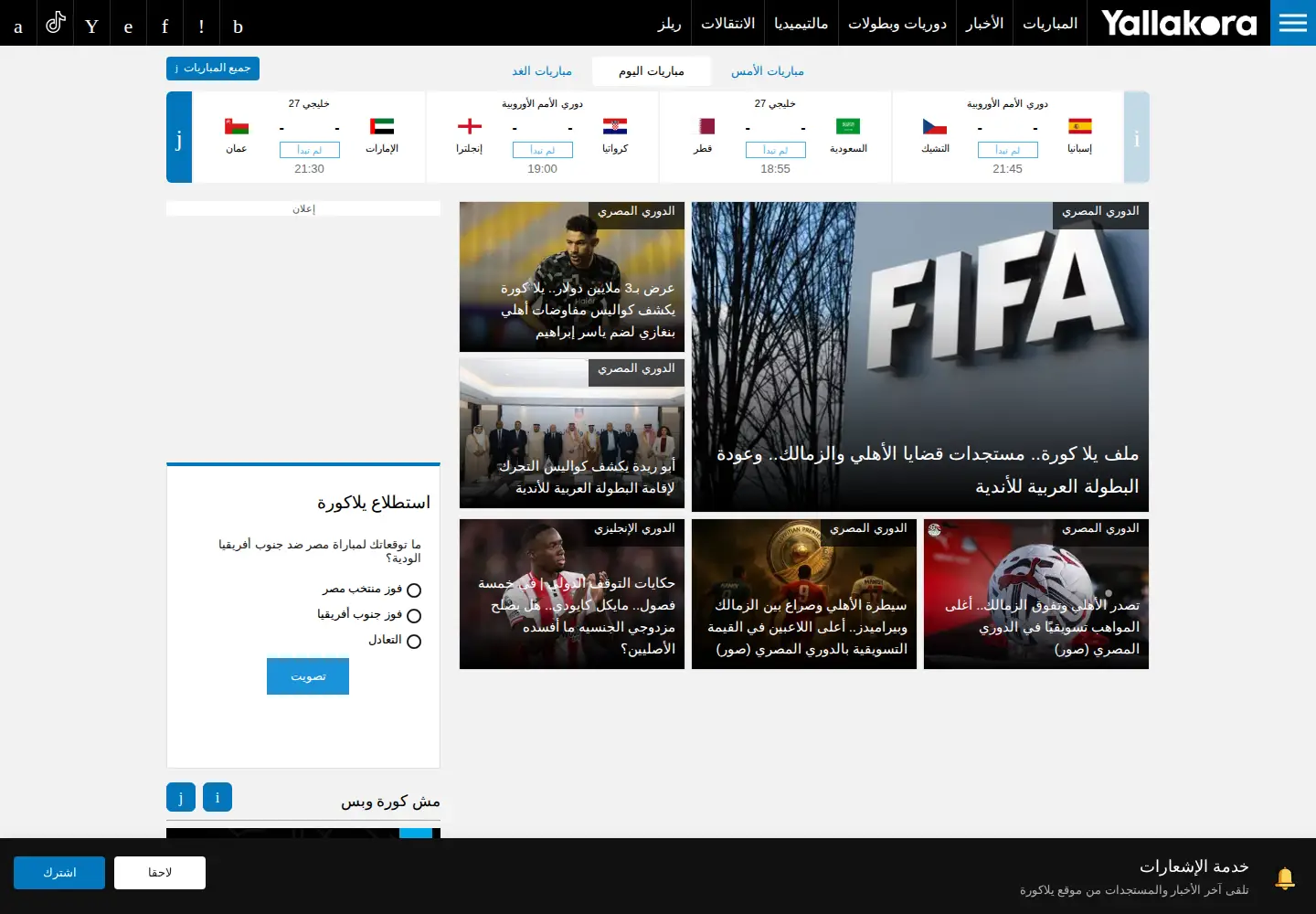This screenshot has width=1316, height=914.
Task: Click the UAE flag icon
Action: coord(382,126)
